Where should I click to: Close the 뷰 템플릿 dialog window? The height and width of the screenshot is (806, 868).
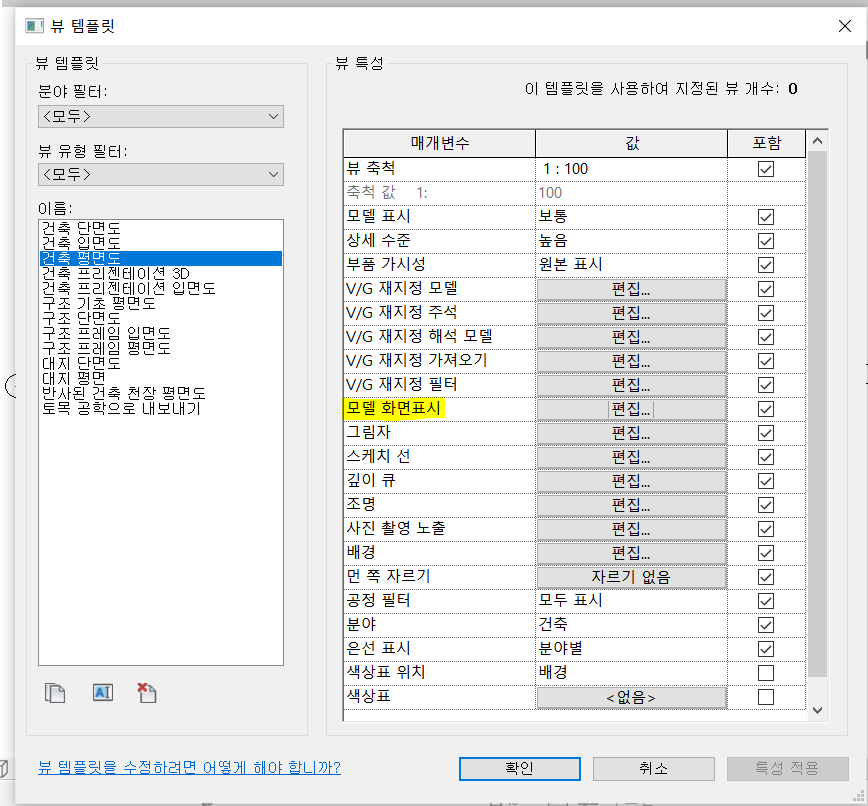tap(843, 25)
